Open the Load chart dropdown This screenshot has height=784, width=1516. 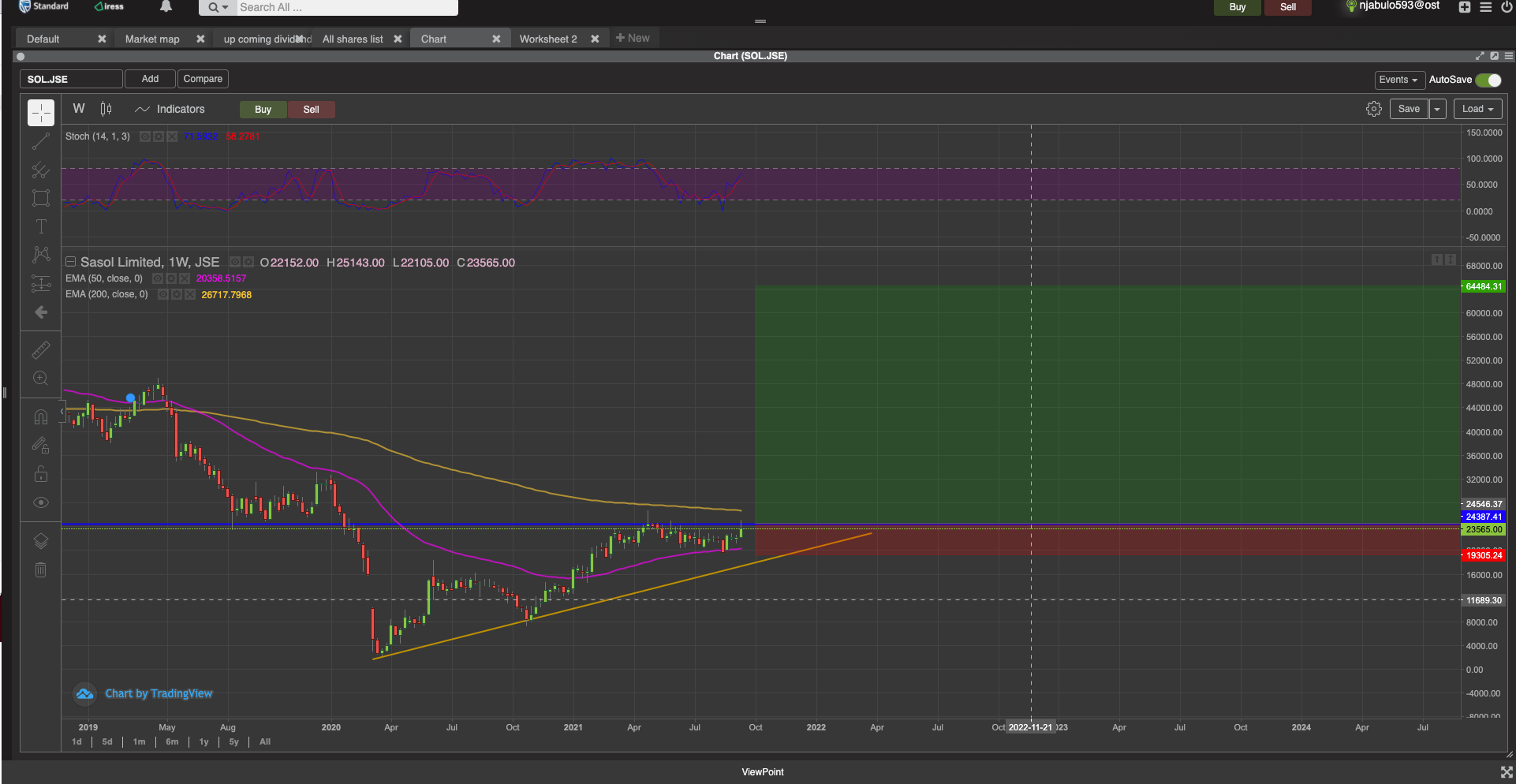(x=1477, y=110)
